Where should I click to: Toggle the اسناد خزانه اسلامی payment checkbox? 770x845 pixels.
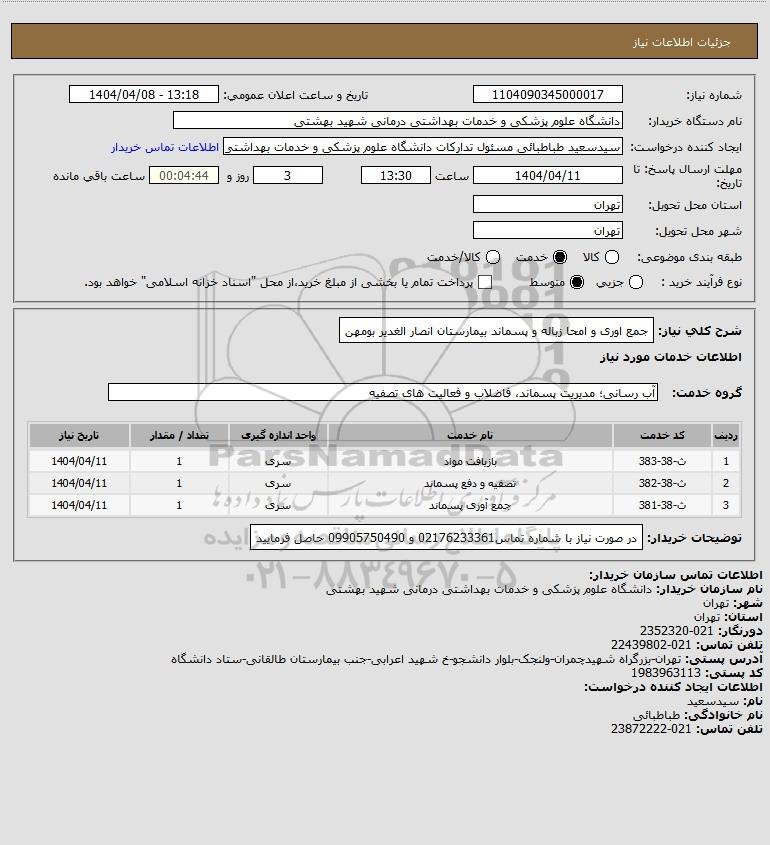pyautogui.click(x=485, y=282)
